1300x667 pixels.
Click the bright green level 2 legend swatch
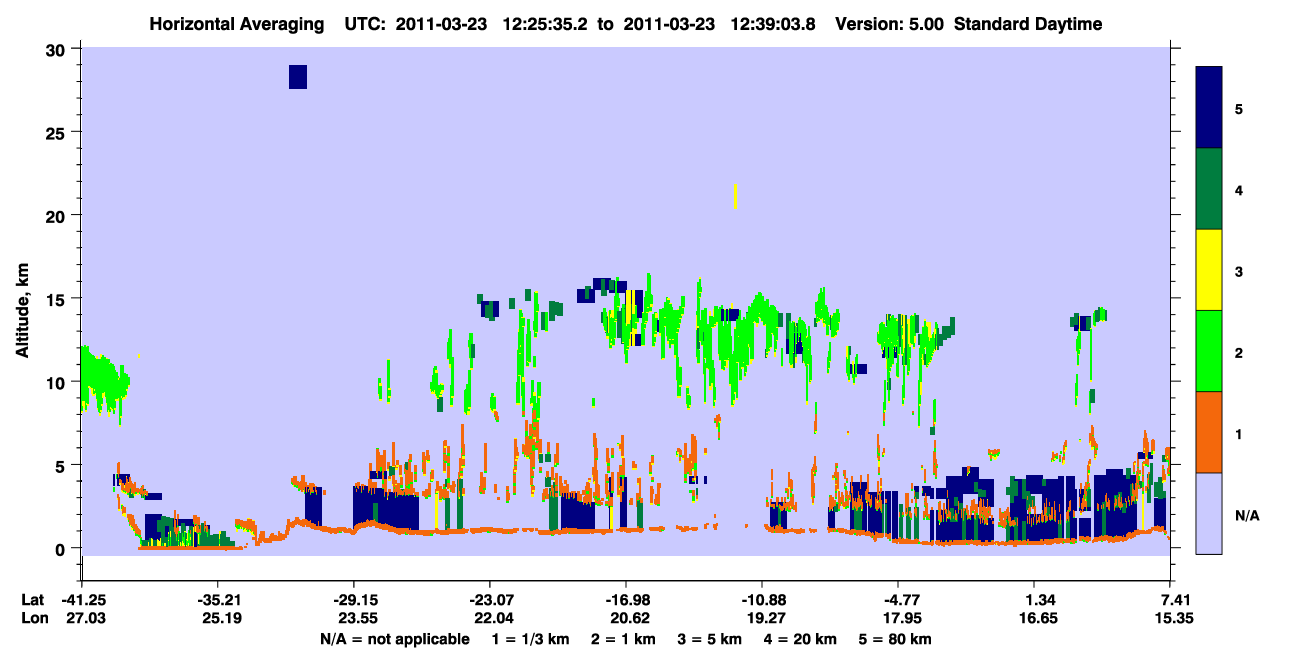click(x=1209, y=351)
